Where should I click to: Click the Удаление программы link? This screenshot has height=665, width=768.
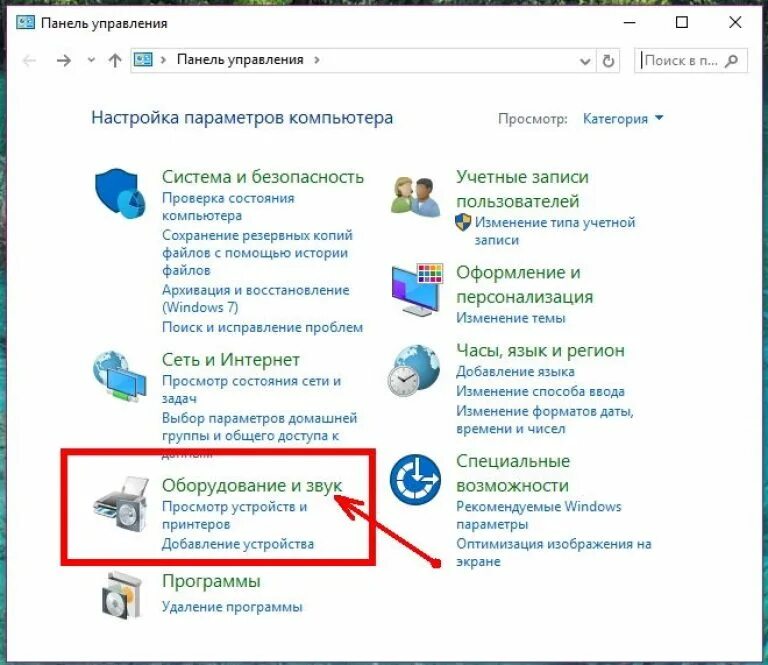(232, 607)
